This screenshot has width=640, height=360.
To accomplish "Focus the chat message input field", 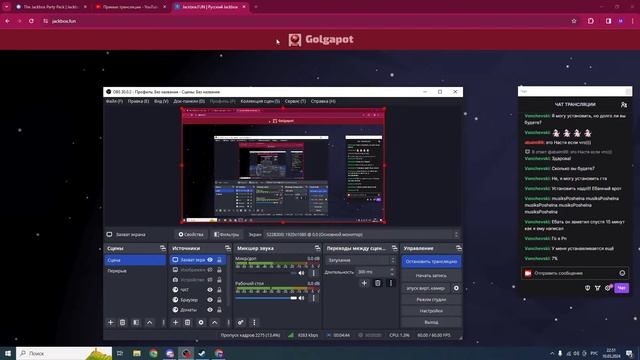I will (x=575, y=273).
